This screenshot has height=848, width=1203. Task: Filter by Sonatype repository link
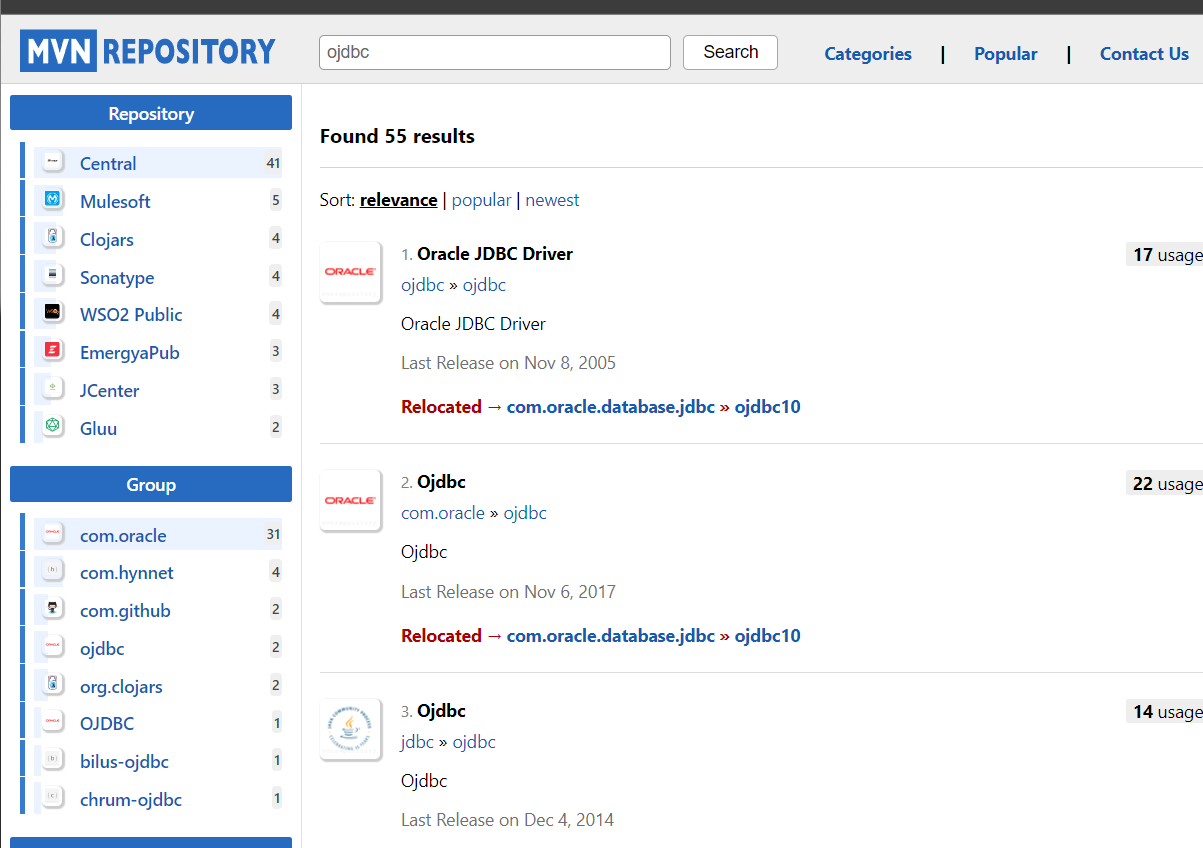coord(117,277)
